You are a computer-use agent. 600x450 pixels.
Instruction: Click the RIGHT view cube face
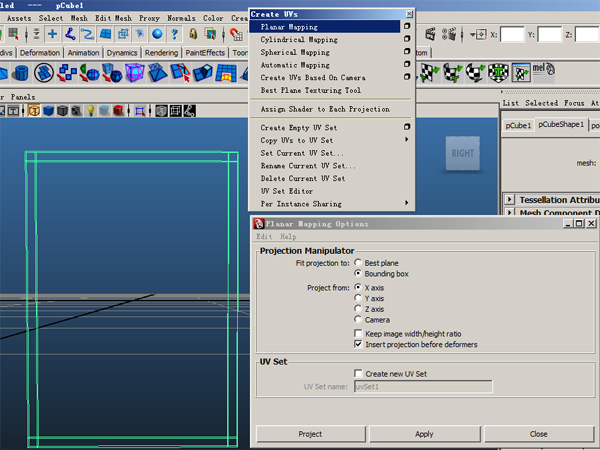(x=463, y=153)
